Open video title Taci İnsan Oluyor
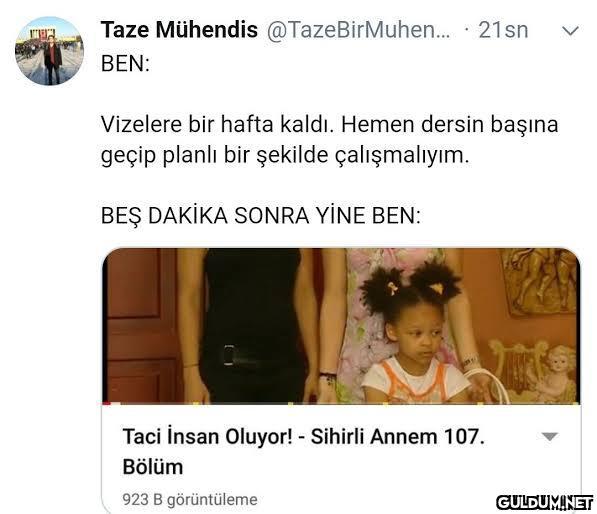 [303, 451]
